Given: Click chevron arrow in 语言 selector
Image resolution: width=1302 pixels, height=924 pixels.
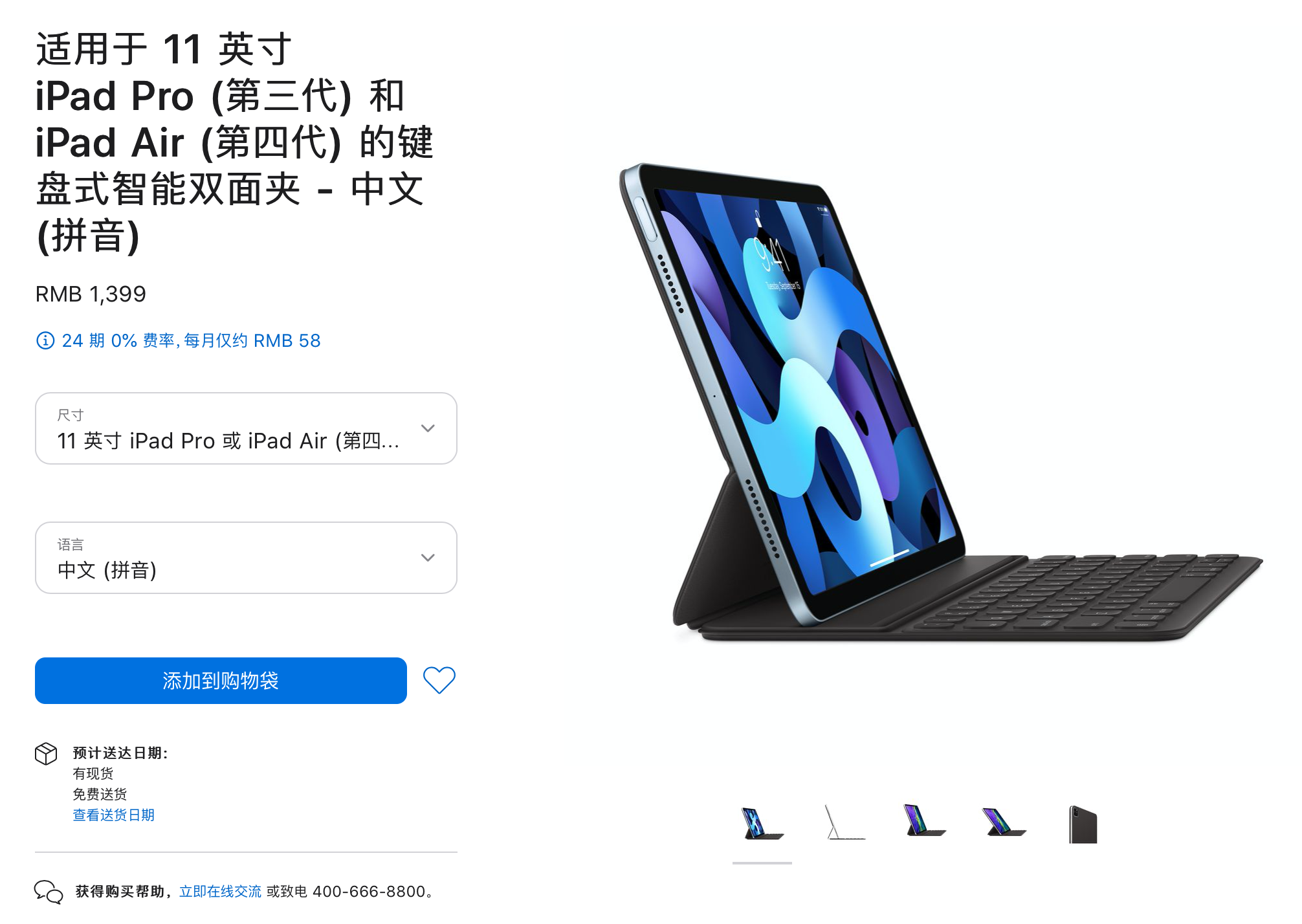Looking at the screenshot, I should click(x=428, y=558).
